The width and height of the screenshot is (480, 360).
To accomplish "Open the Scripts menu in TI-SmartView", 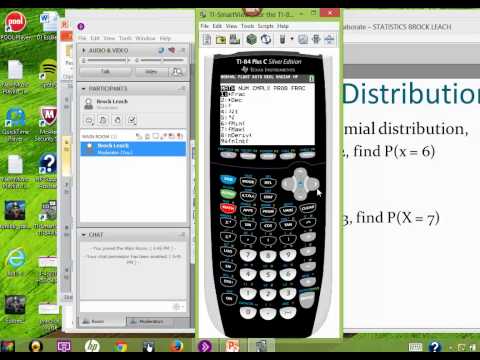I will click(x=265, y=26).
